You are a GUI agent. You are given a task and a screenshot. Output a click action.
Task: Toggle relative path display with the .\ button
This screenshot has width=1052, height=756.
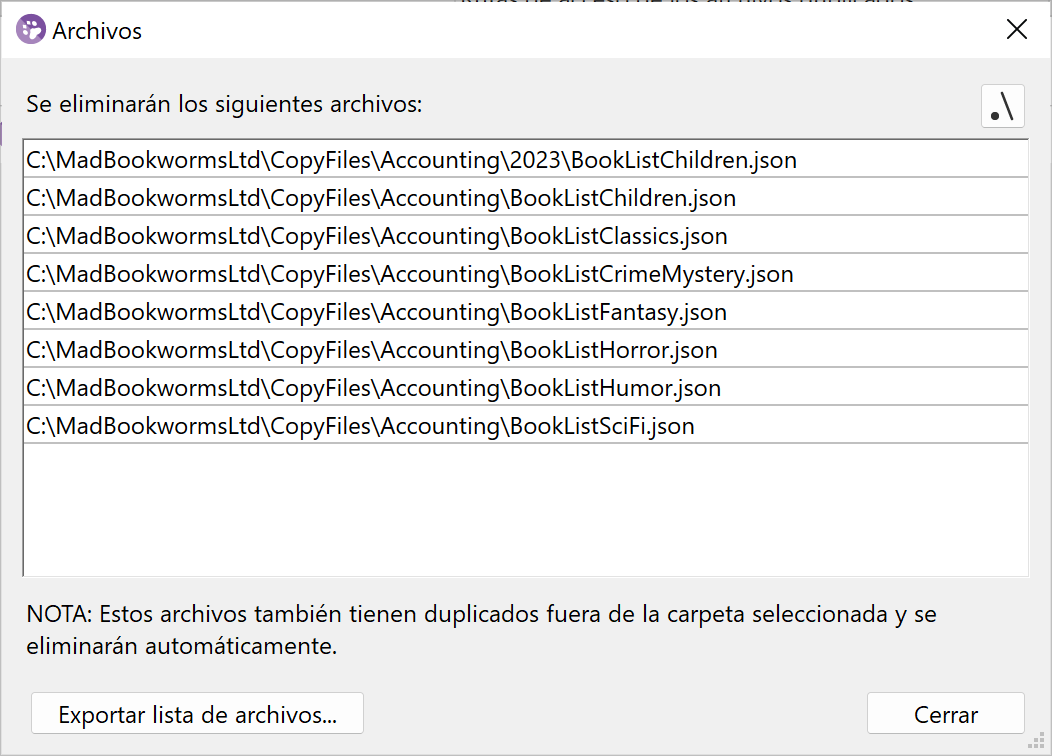click(x=1003, y=106)
